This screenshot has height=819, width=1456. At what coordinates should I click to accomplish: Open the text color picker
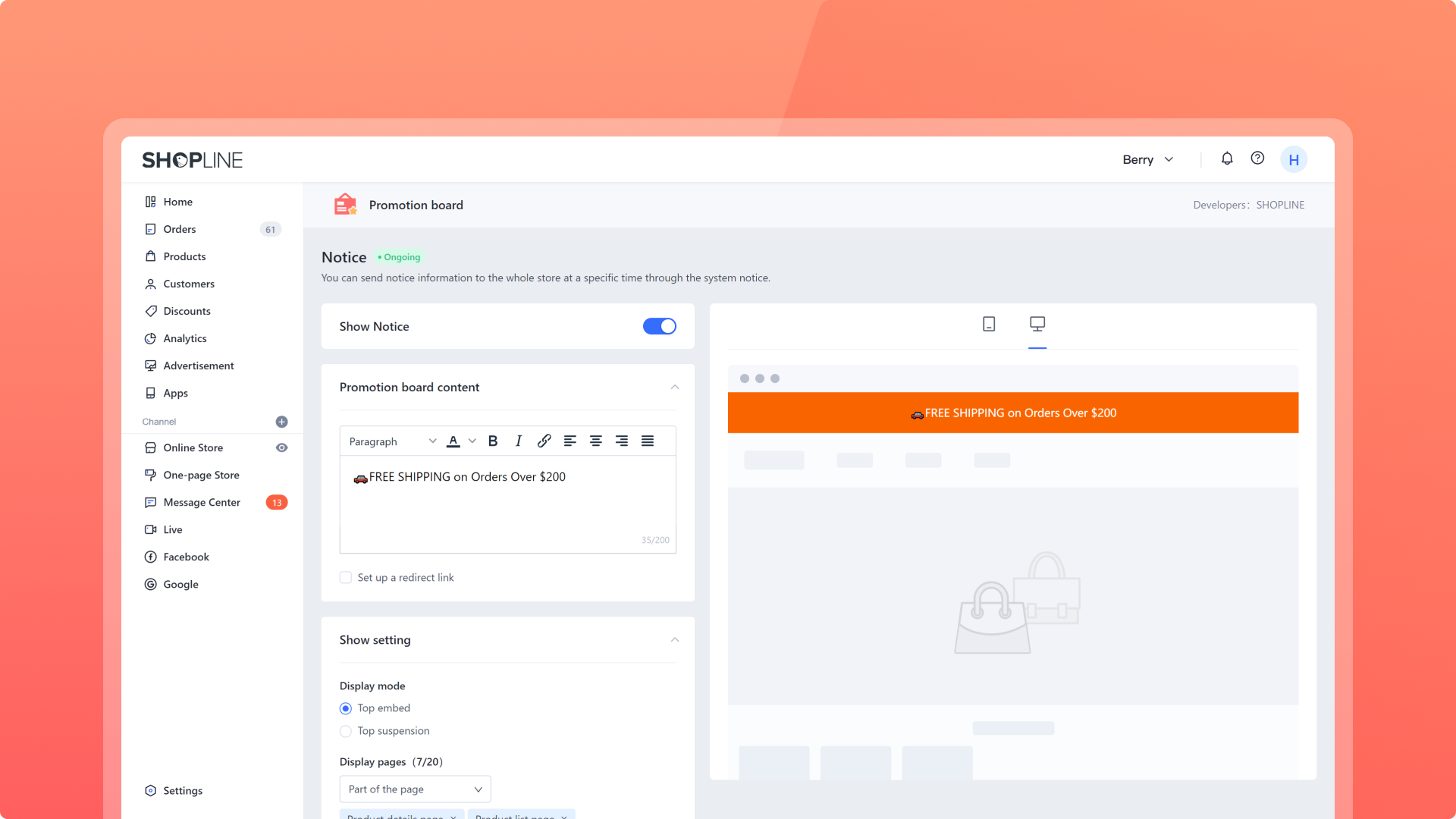click(453, 441)
